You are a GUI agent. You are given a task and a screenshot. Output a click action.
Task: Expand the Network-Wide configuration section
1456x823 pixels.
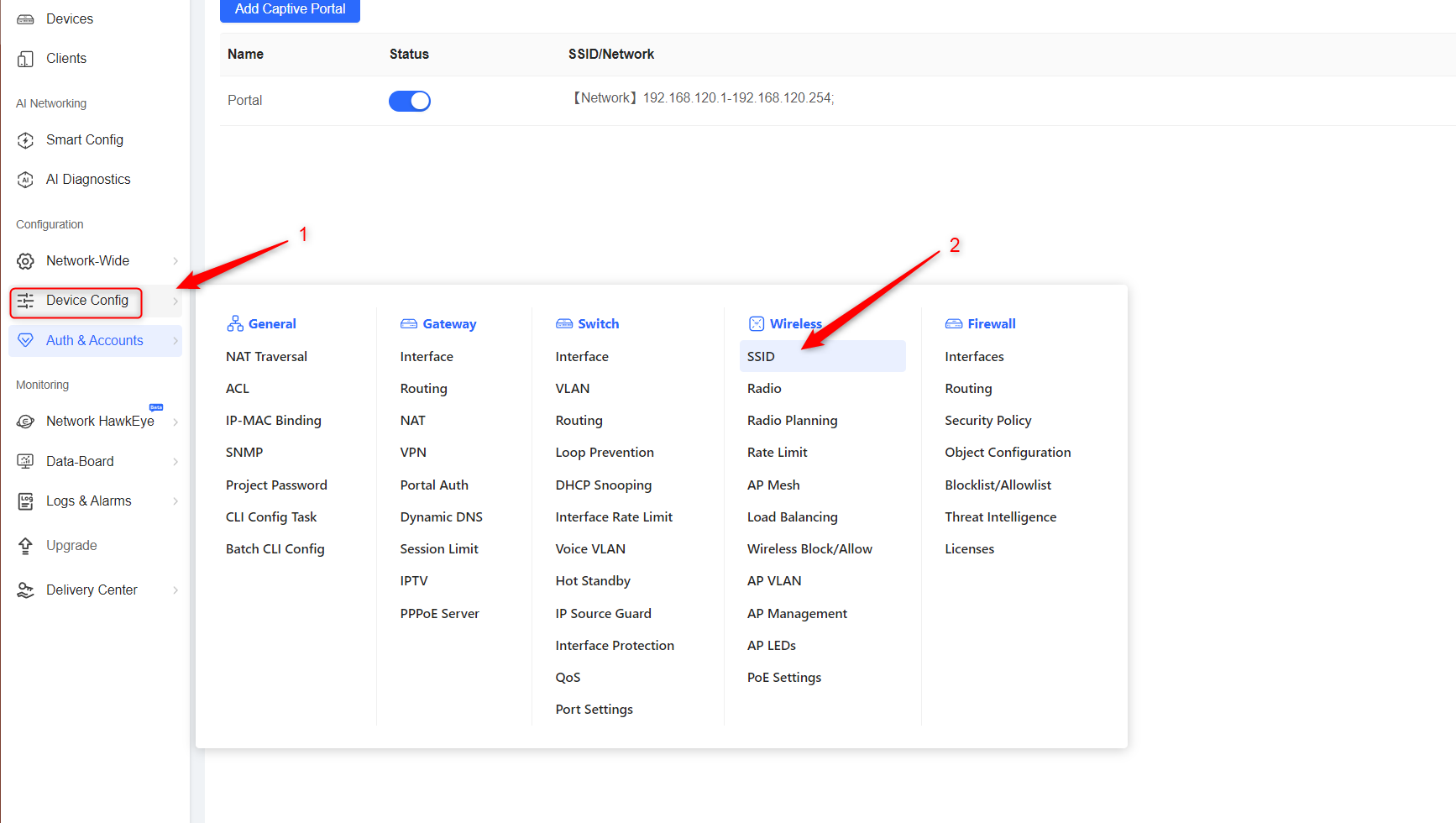click(175, 260)
